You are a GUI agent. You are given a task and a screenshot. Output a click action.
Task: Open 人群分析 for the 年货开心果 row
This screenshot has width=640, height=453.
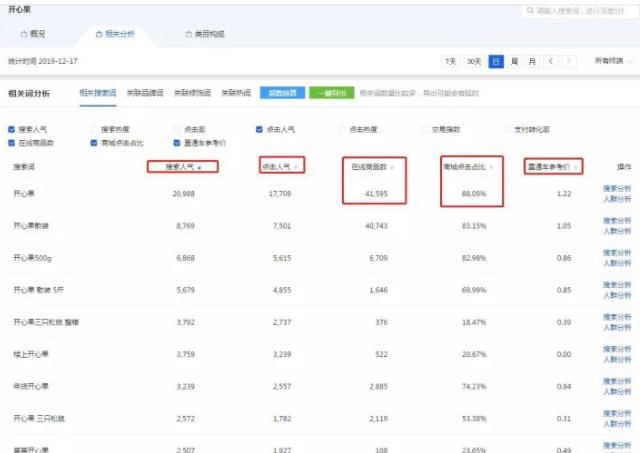click(x=617, y=392)
